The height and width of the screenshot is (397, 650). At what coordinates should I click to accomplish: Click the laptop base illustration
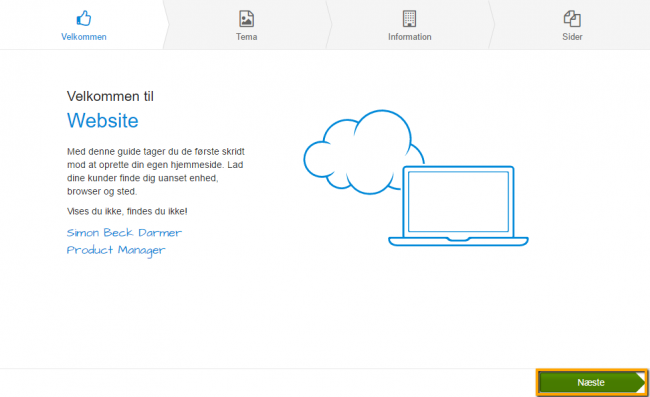click(x=458, y=241)
